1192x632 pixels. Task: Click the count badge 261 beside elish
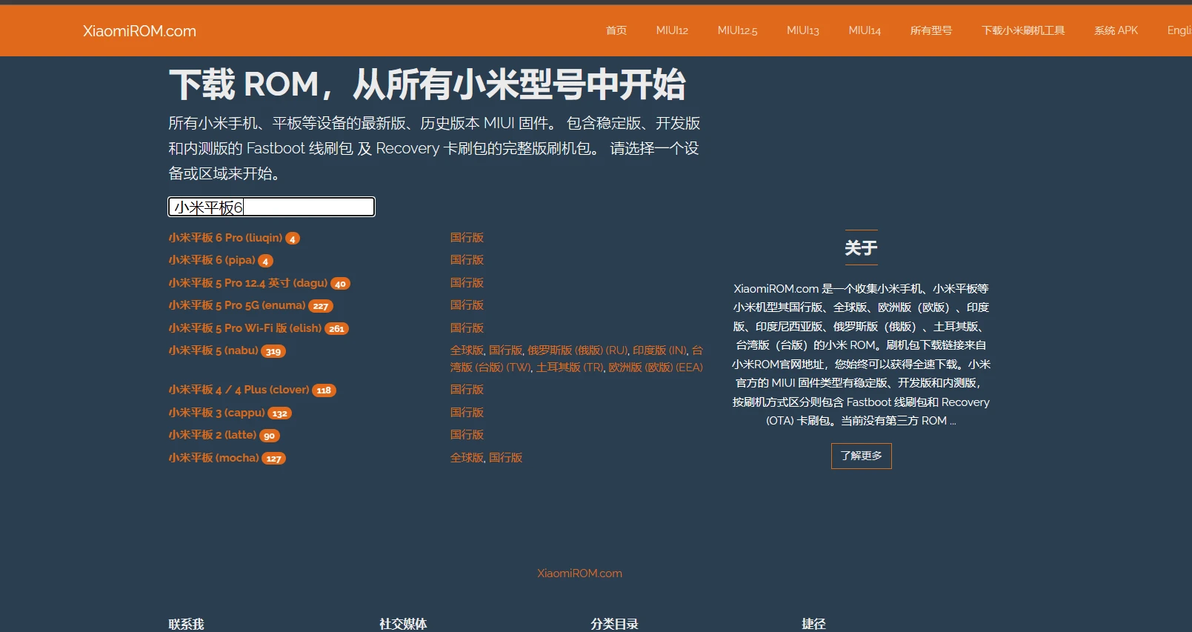tap(337, 329)
